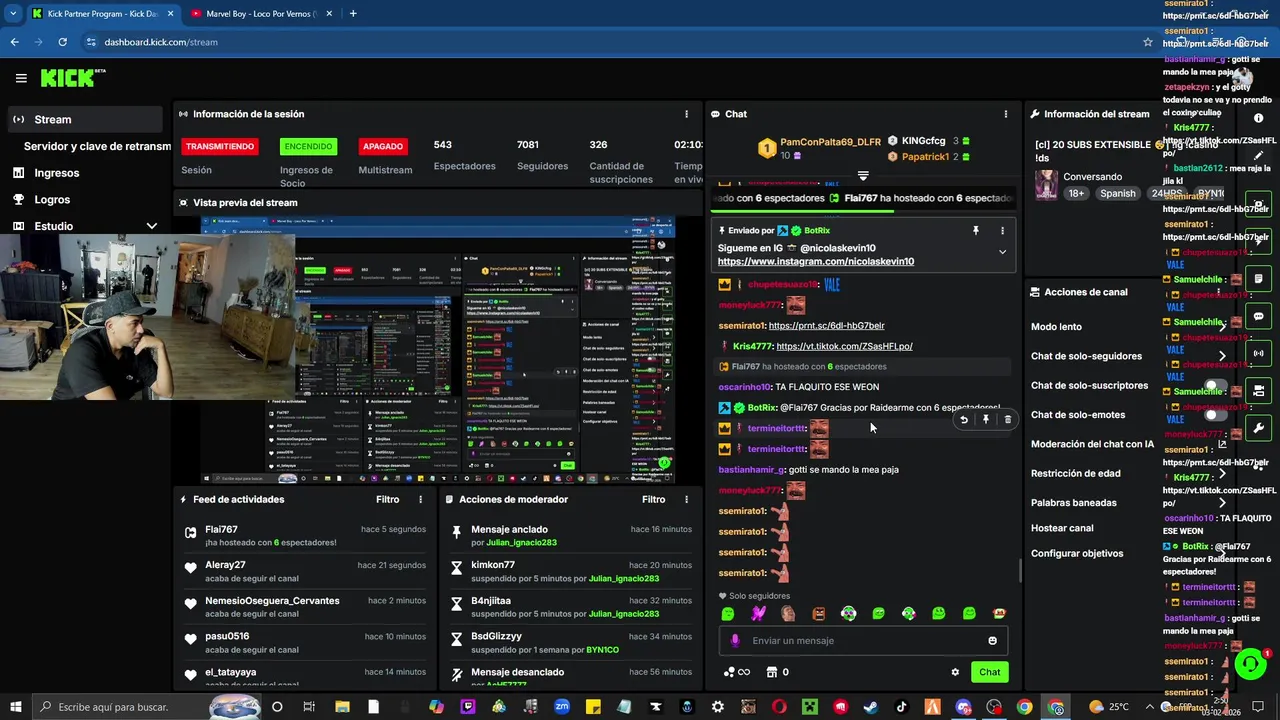Open TikTok from the taskbar
The width and height of the screenshot is (1280, 720).
(902, 707)
